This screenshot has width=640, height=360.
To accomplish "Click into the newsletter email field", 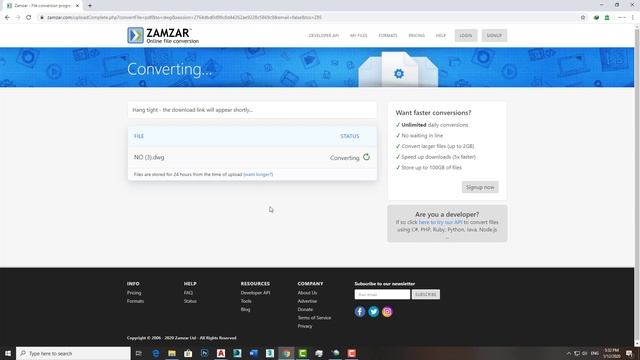I will [x=382, y=294].
